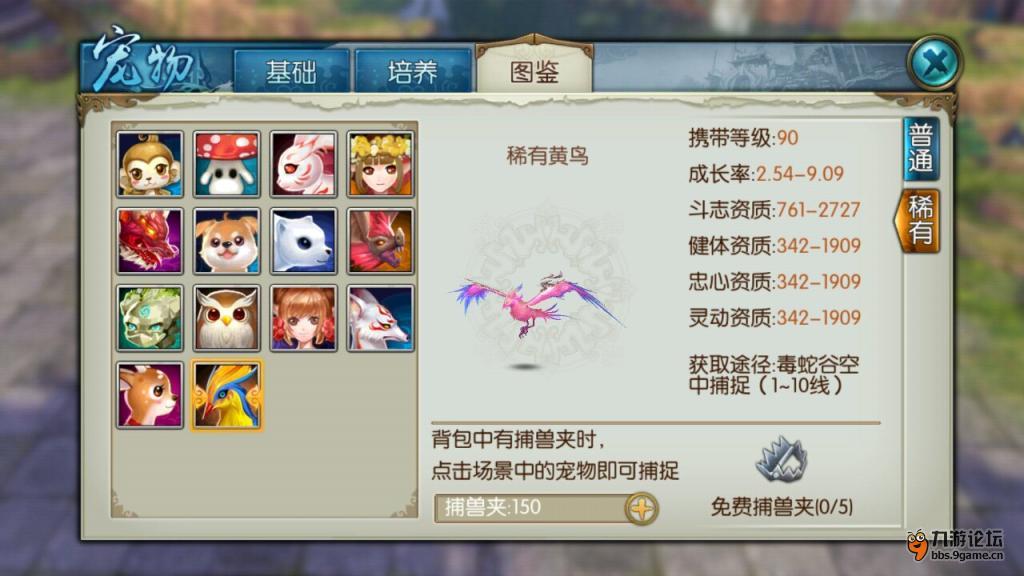Image resolution: width=1024 pixels, height=576 pixels.
Task: Switch to the 基础 tab
Action: (291, 71)
